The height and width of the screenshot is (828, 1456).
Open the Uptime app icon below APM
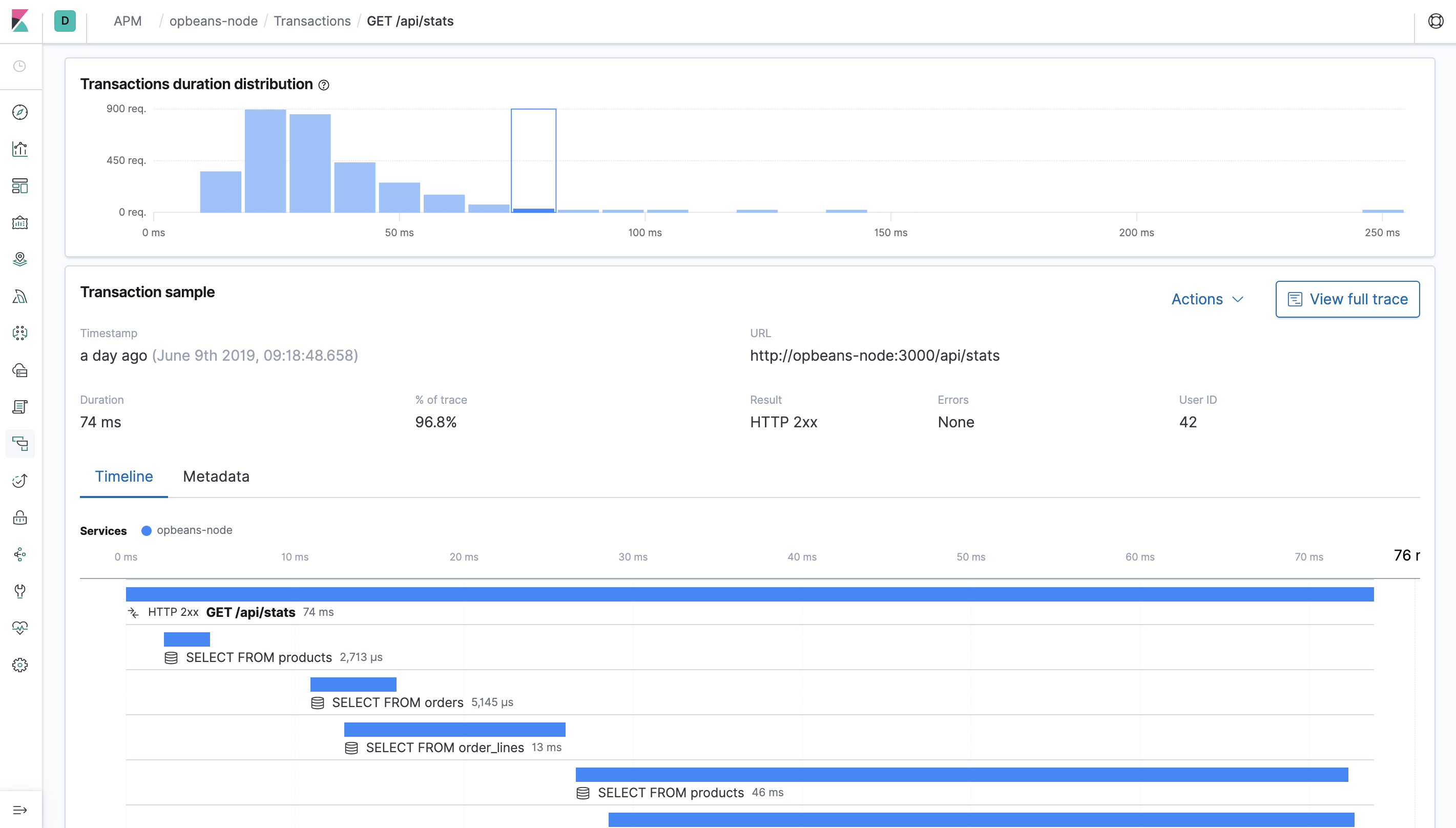pyautogui.click(x=20, y=481)
